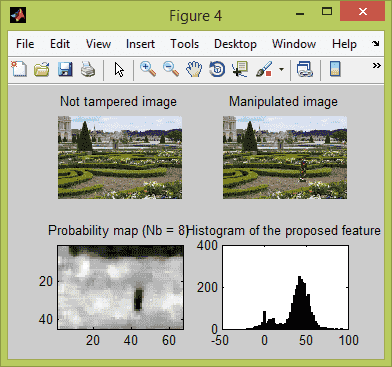Click the probability map plot
Image resolution: width=392 pixels, height=367 pixels.
pos(120,287)
